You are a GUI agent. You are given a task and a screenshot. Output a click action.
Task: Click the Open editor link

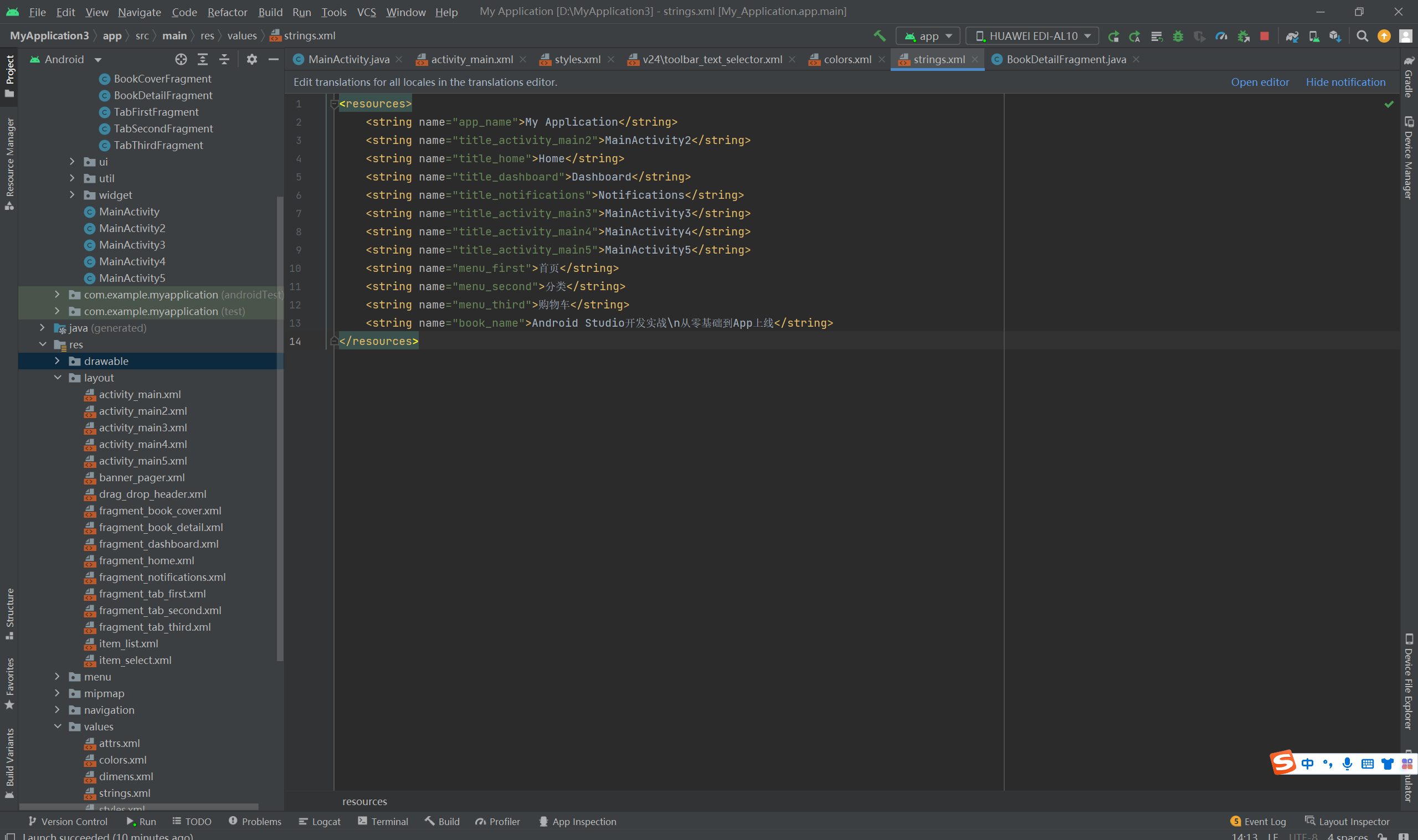1260,82
